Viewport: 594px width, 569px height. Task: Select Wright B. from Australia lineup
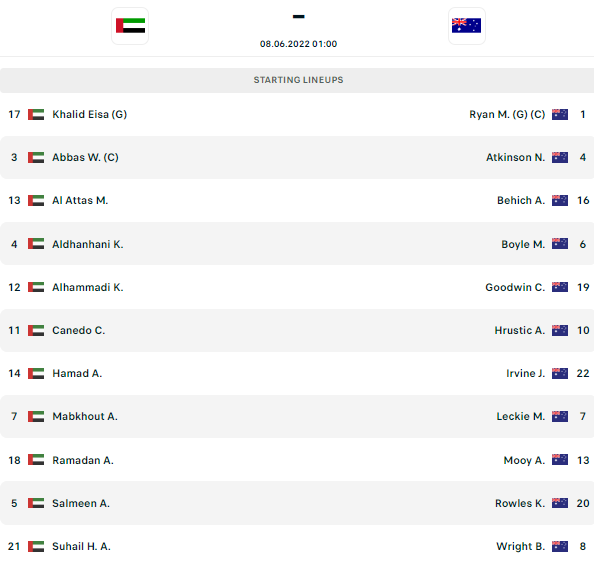click(x=521, y=546)
